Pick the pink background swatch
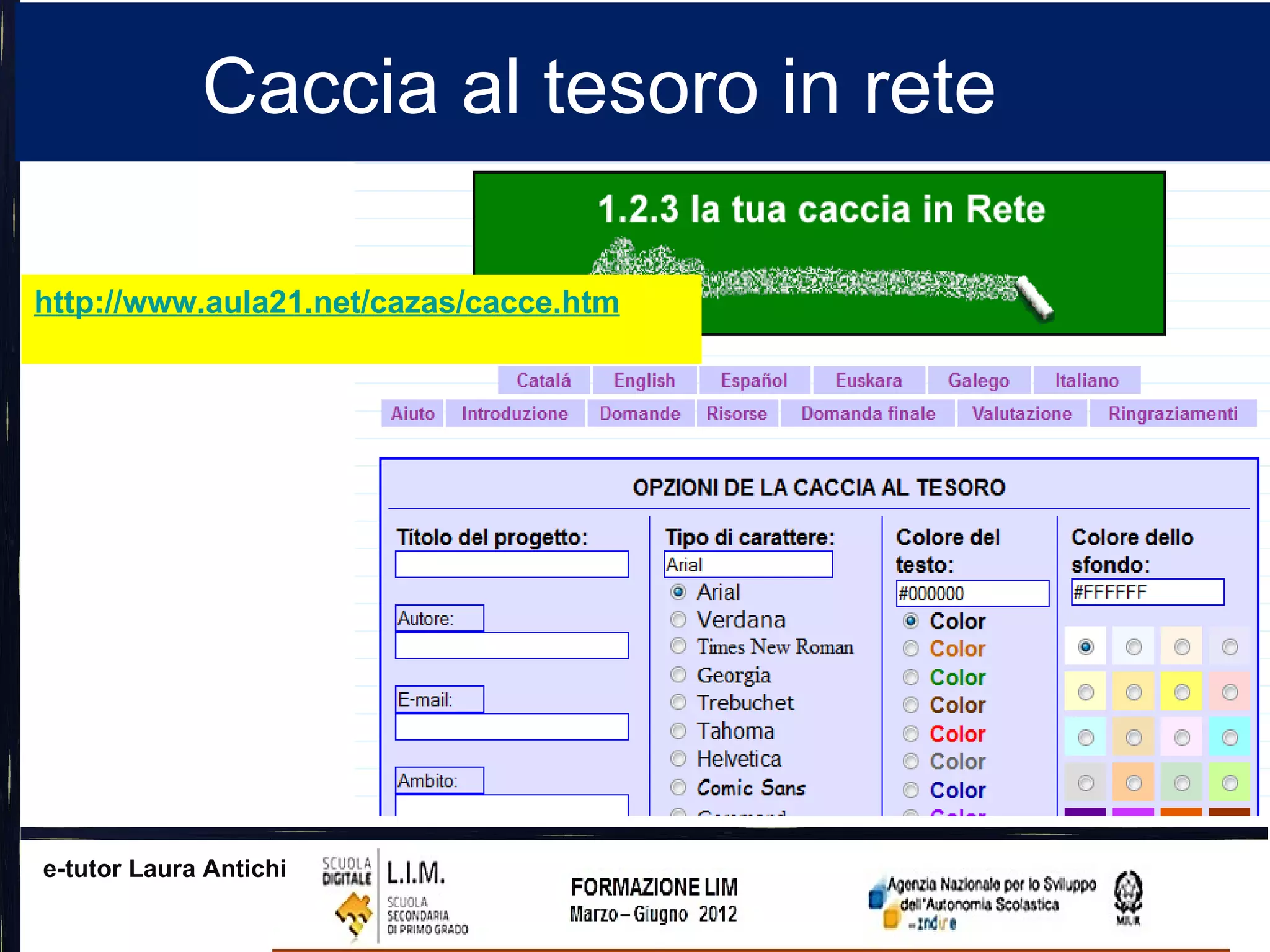 click(1230, 692)
